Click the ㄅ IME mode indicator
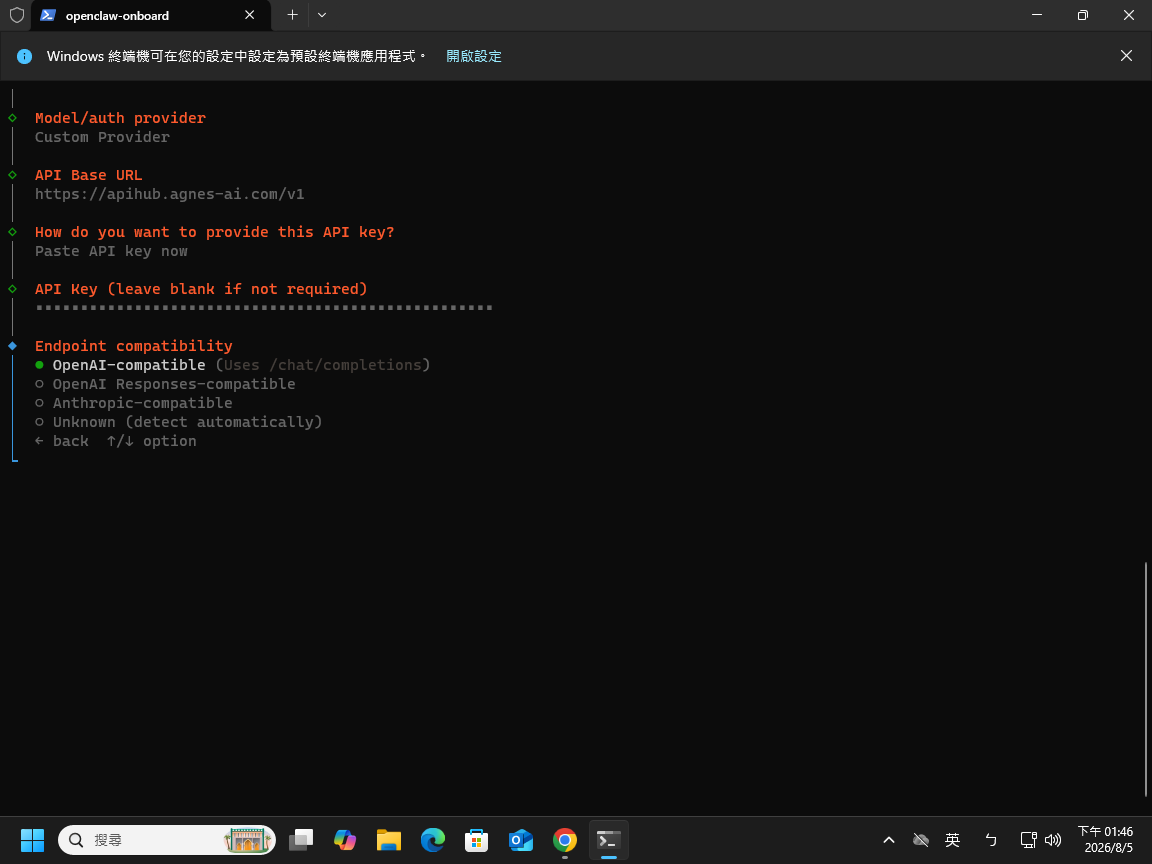This screenshot has height=864, width=1152. click(x=990, y=840)
